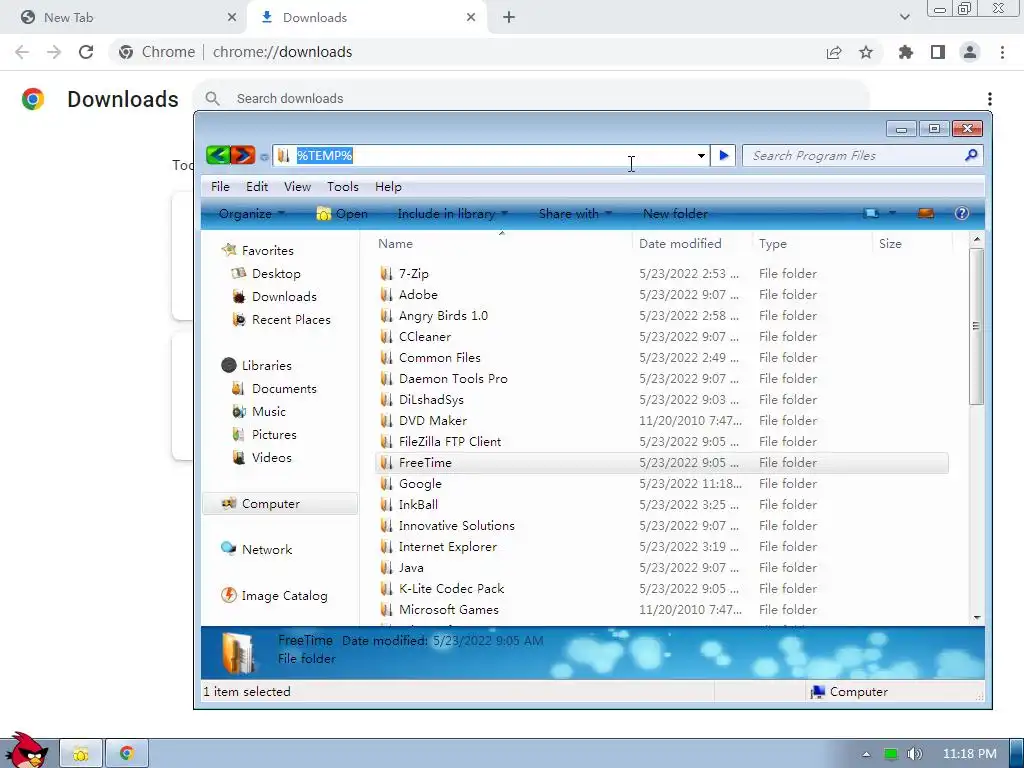Select Image Catalog in navigation pane

click(x=274, y=596)
